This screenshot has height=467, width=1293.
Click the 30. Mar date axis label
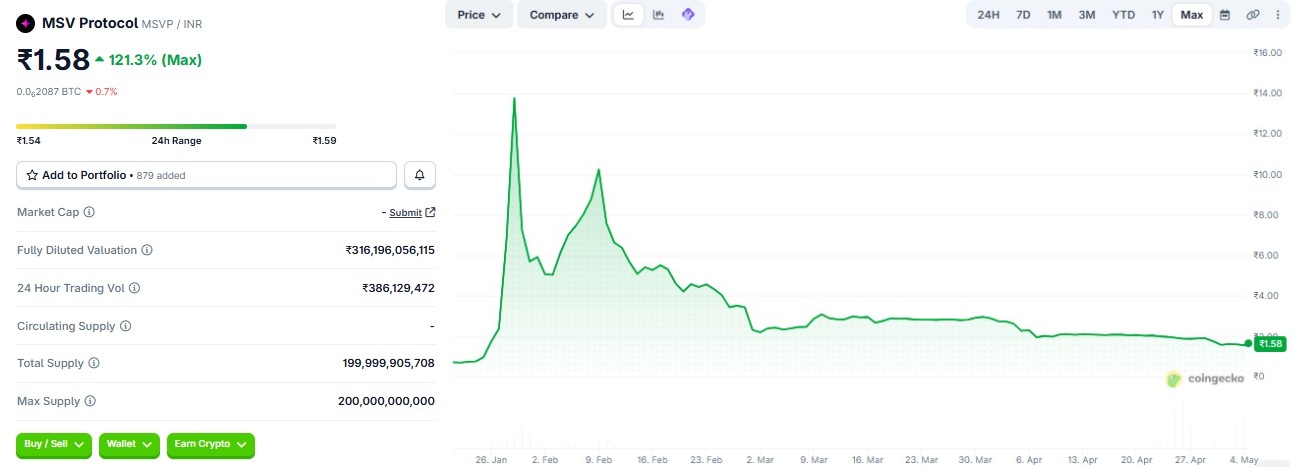(976, 460)
